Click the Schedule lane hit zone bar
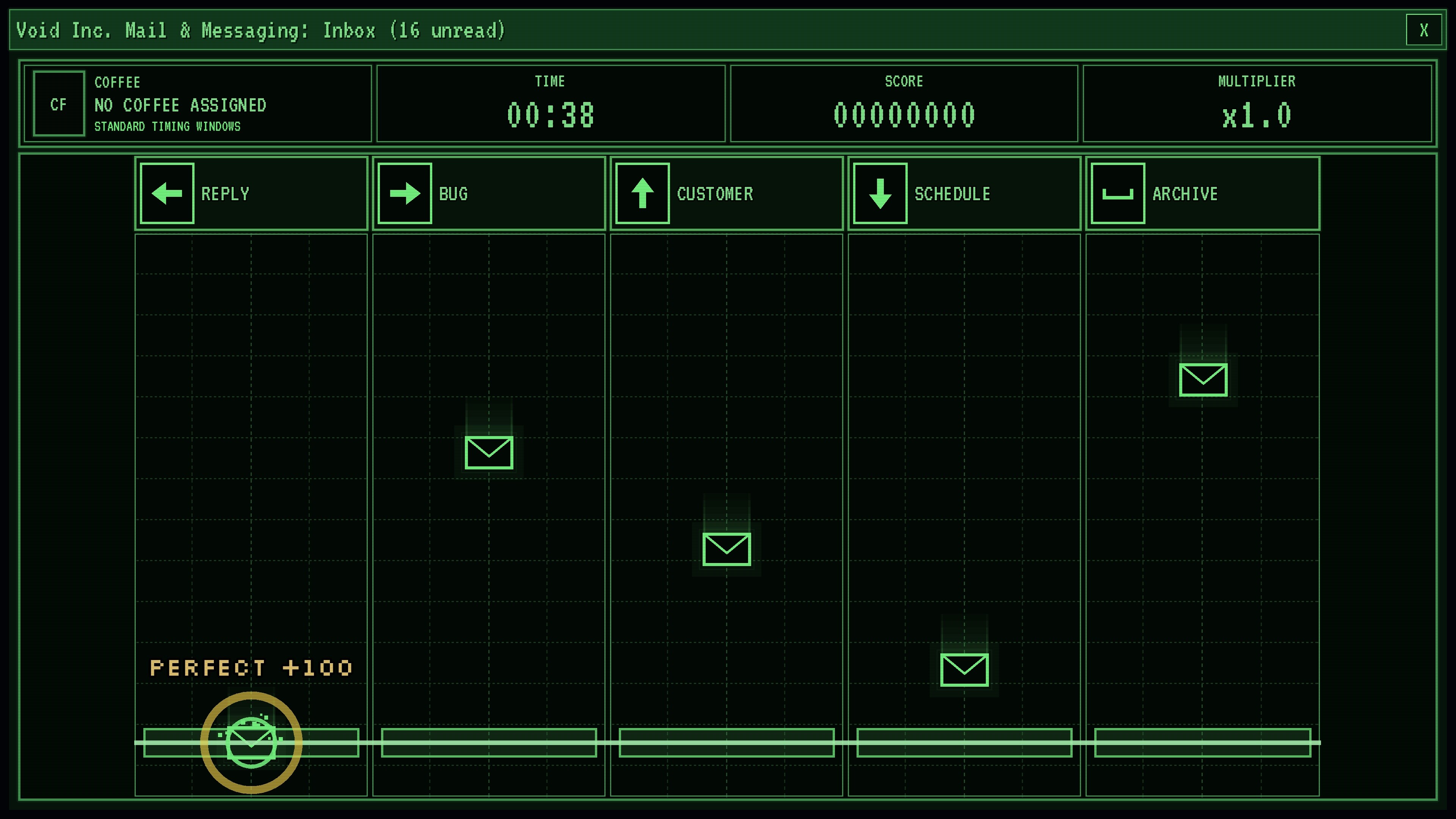 pos(964,743)
